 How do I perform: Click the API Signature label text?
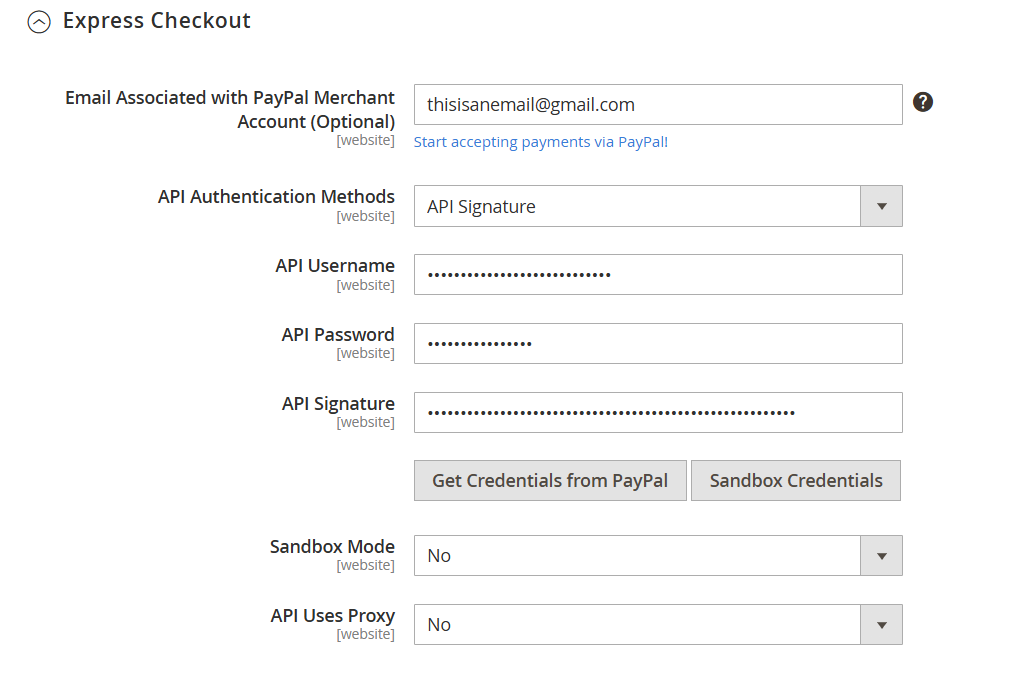[x=338, y=404]
